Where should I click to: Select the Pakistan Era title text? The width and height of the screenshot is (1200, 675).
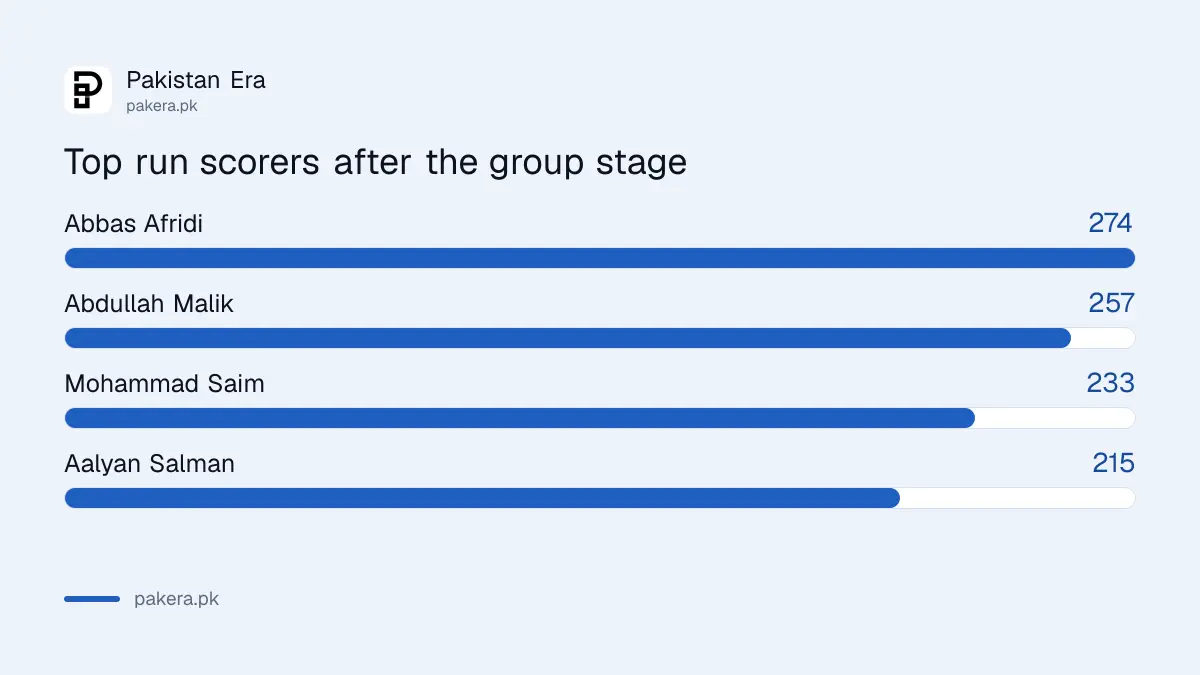(x=196, y=80)
